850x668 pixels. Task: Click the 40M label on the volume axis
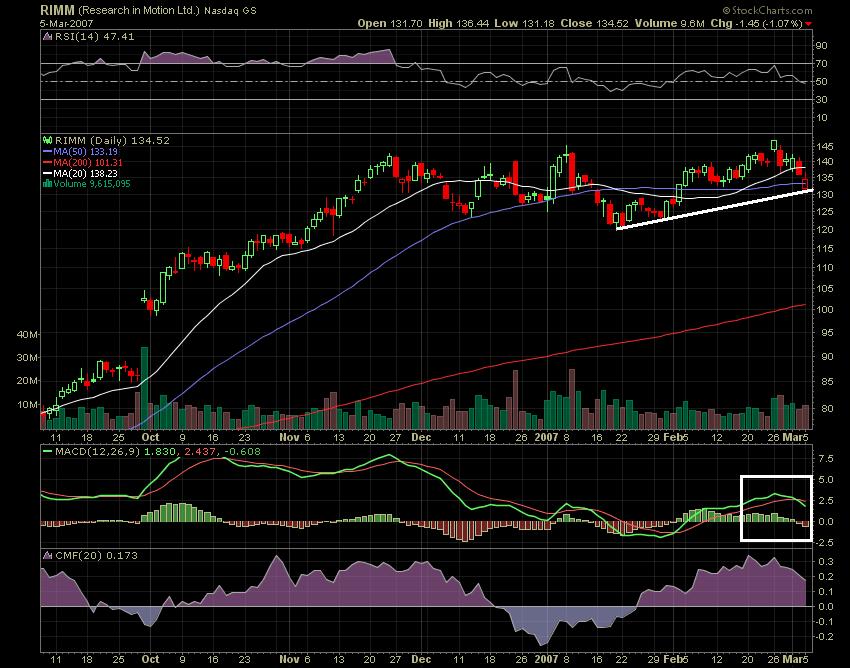pyautogui.click(x=28, y=335)
